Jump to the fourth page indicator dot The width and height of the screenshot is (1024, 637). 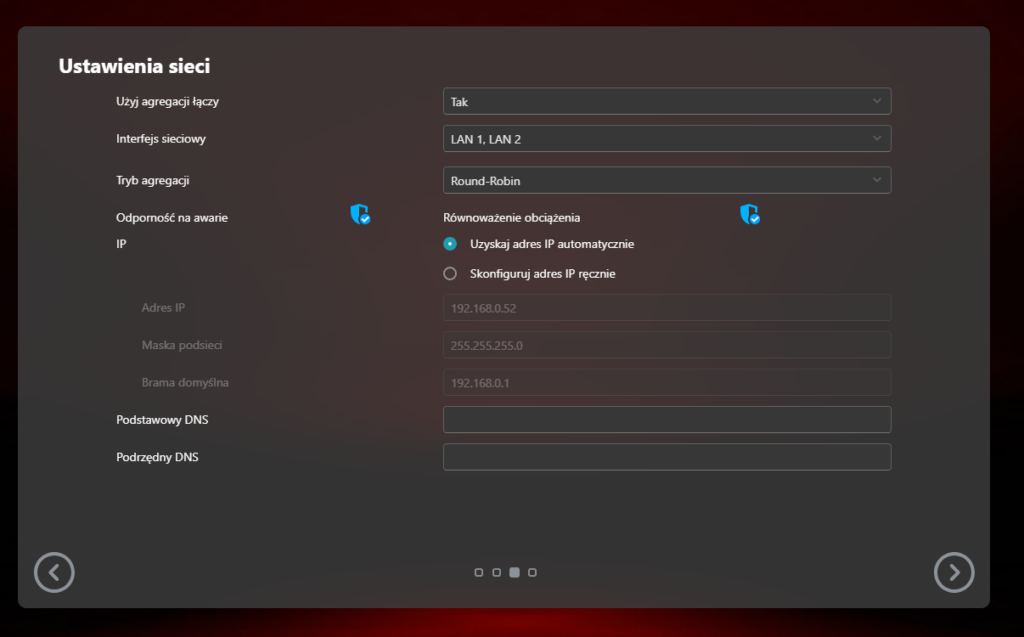[x=532, y=572]
